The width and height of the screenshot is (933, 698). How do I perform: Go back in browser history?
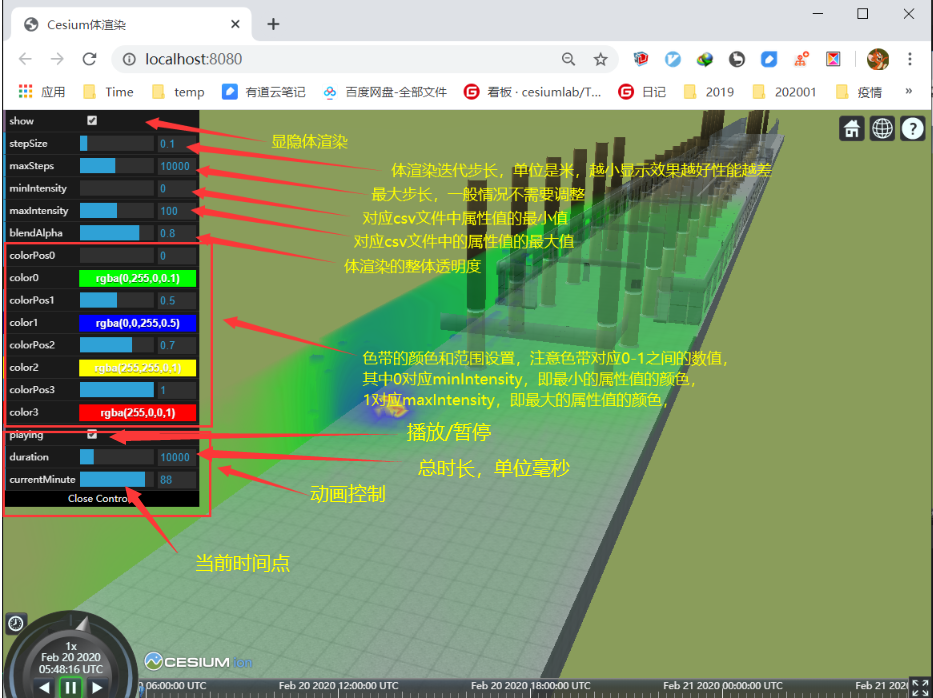tap(25, 59)
